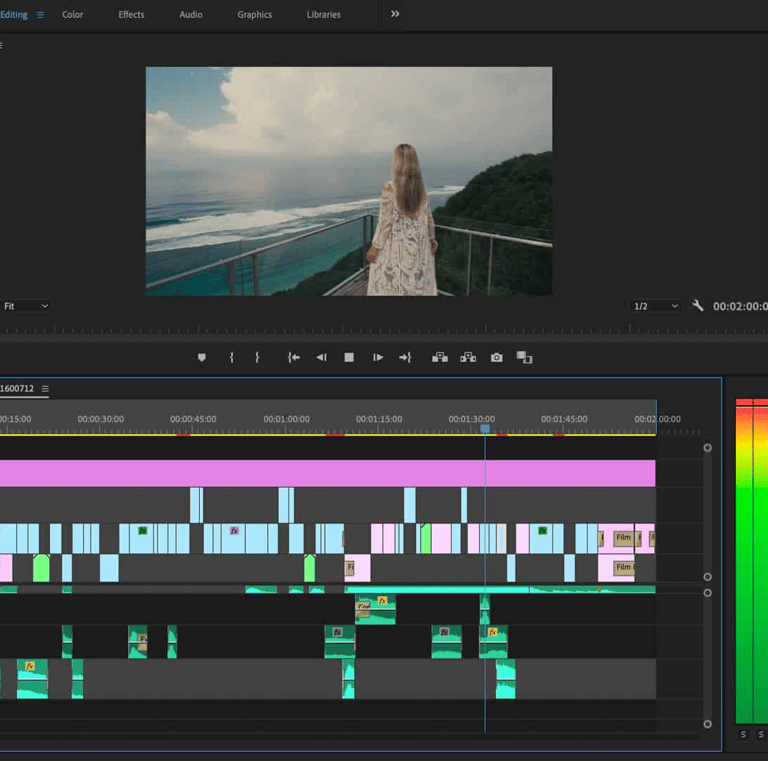Viewport: 768px width, 761px height.
Task: Click the Extract icon
Action: click(467, 357)
